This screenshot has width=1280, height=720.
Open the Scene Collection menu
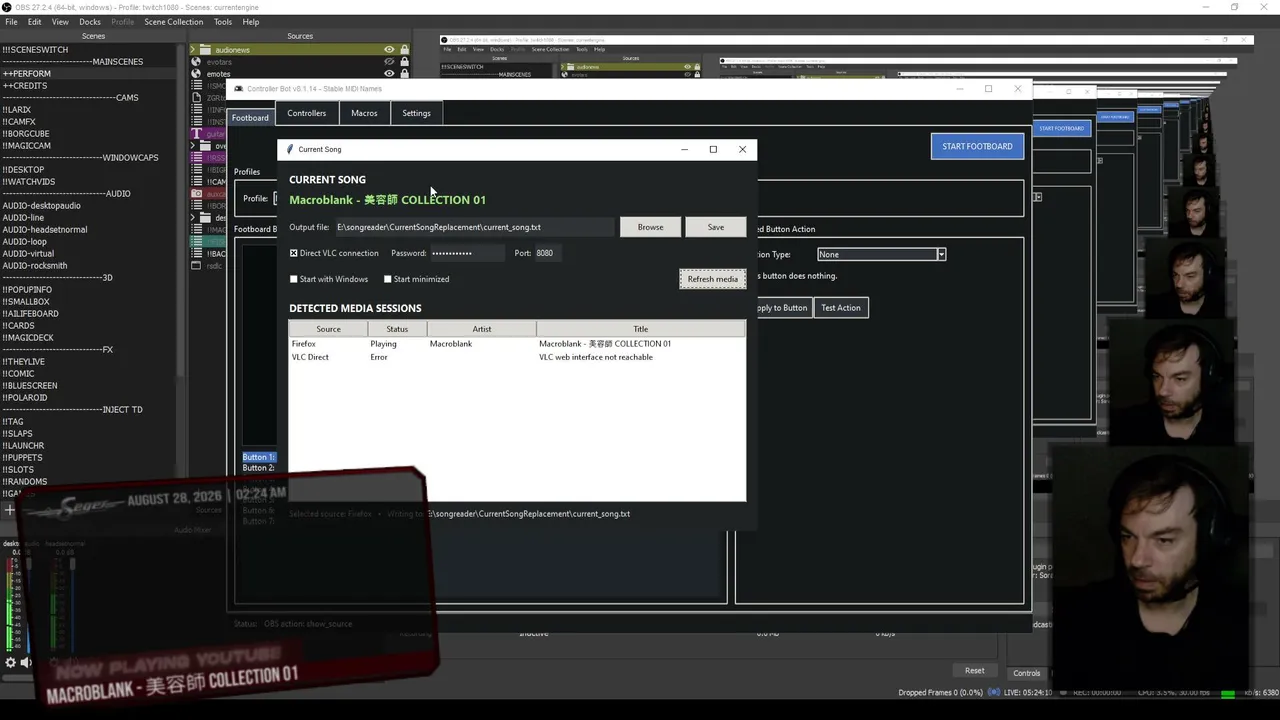[173, 22]
